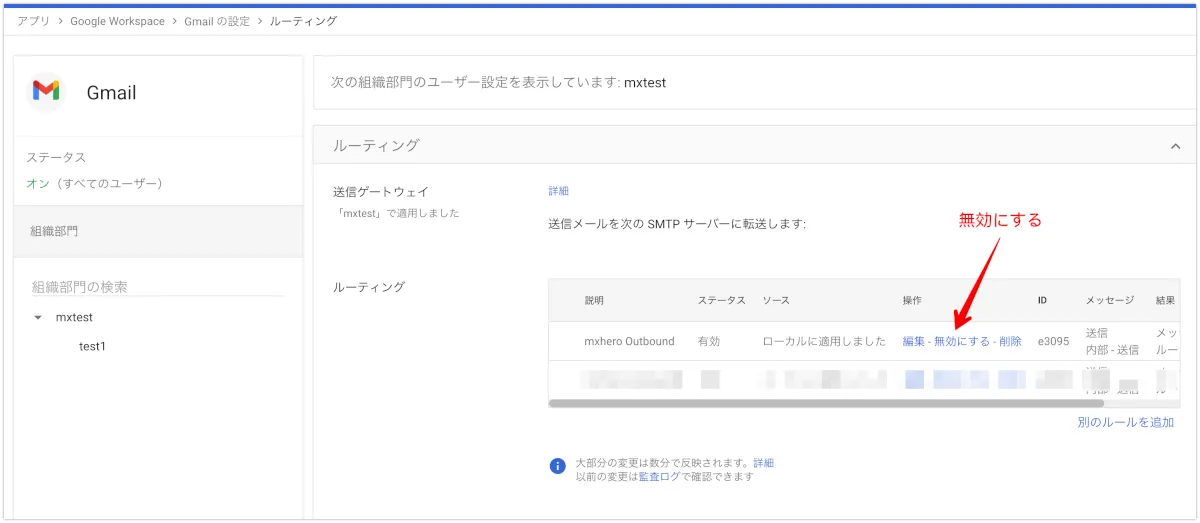Open the Google Workspace breadcrumb

pos(117,21)
